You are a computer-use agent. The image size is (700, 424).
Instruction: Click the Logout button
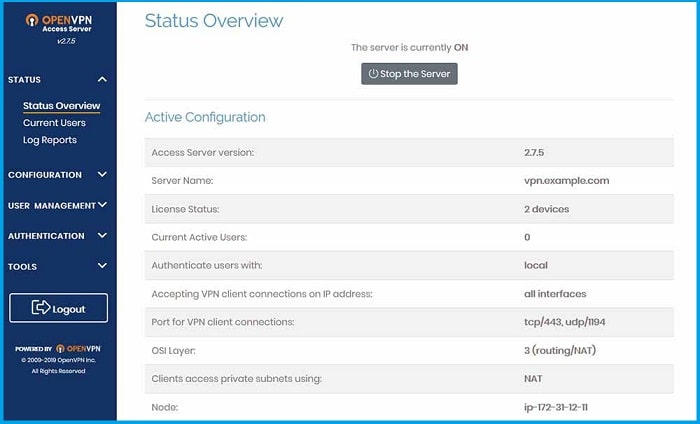[58, 308]
